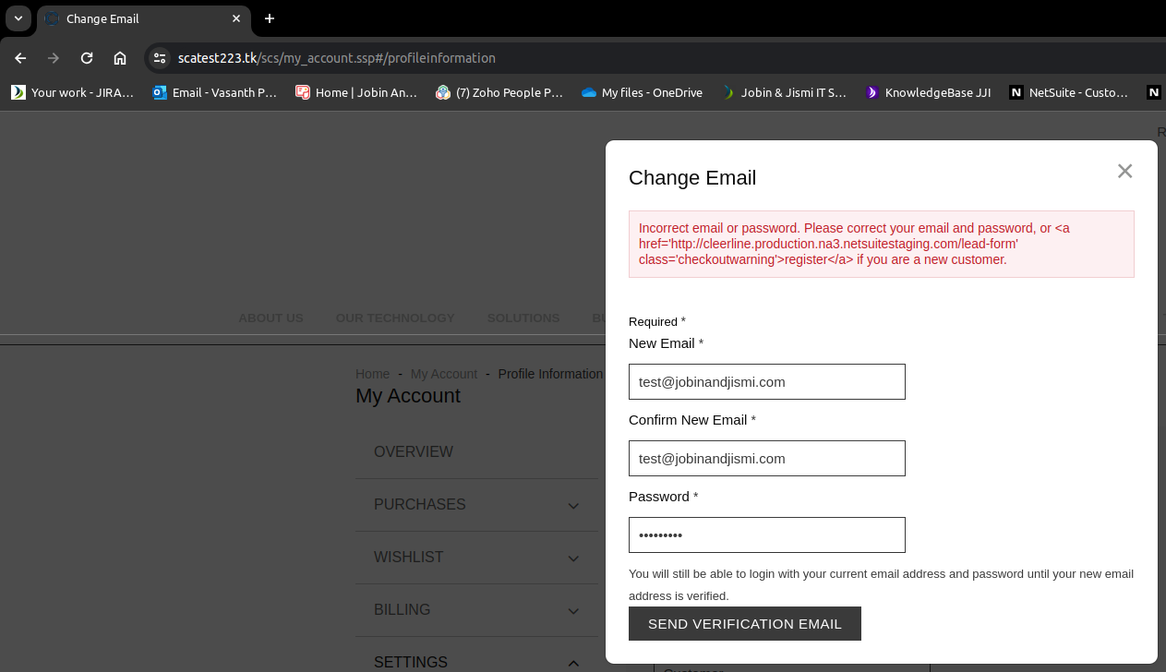This screenshot has width=1166, height=672.
Task: Click the Send Verification Email button
Action: click(x=744, y=624)
